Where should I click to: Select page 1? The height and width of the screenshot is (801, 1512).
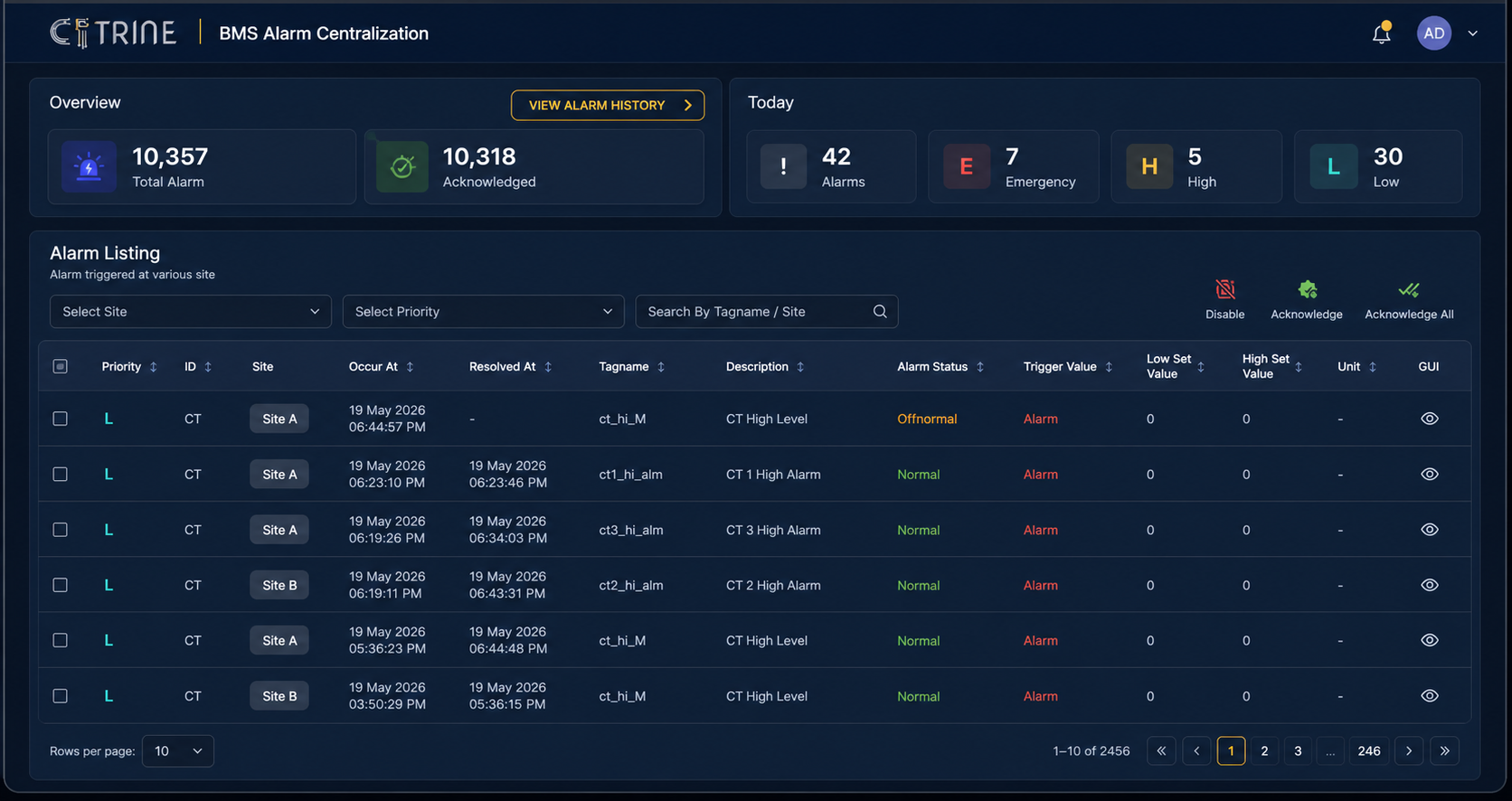pyautogui.click(x=1231, y=751)
